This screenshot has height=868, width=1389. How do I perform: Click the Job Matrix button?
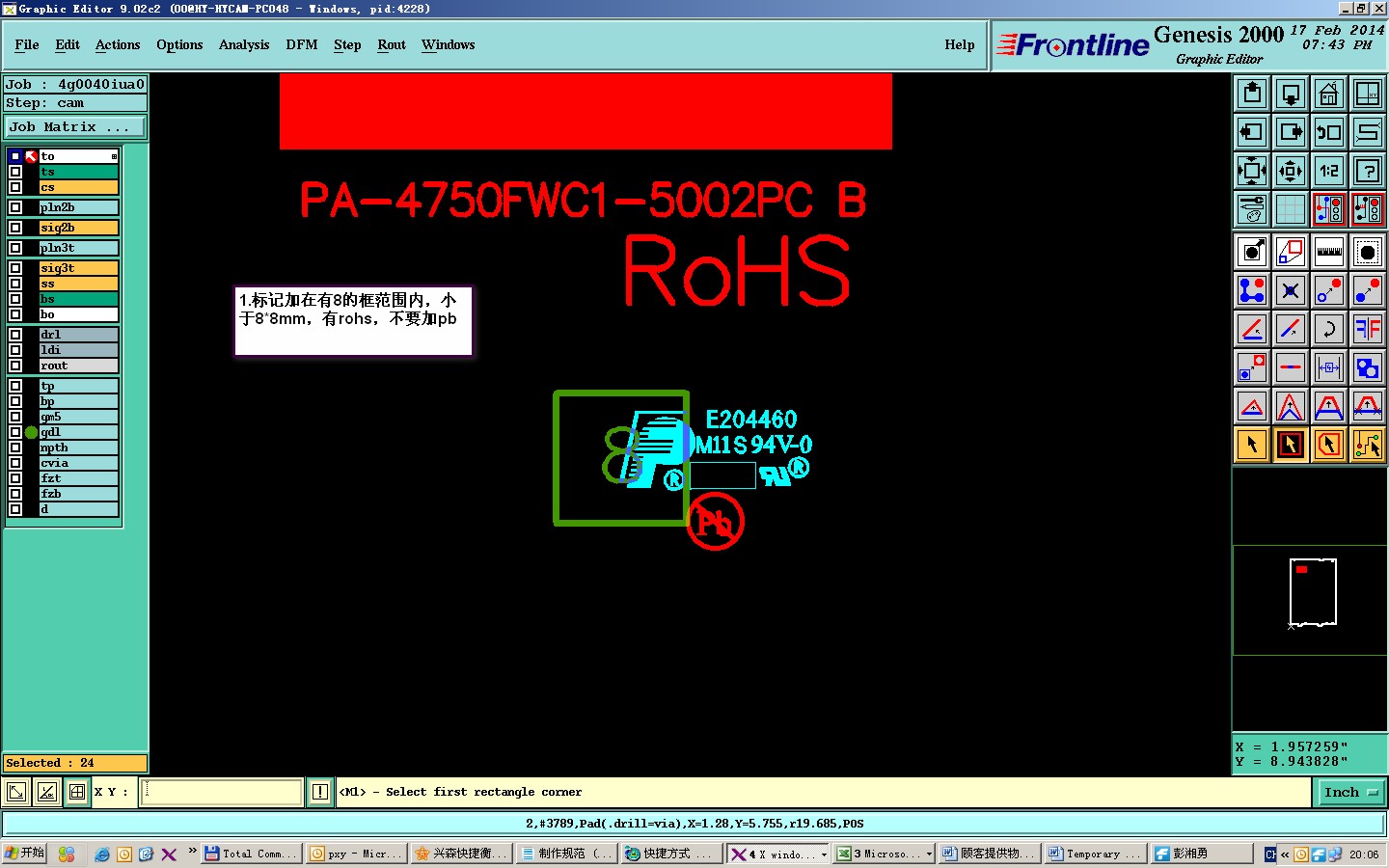coord(75,126)
